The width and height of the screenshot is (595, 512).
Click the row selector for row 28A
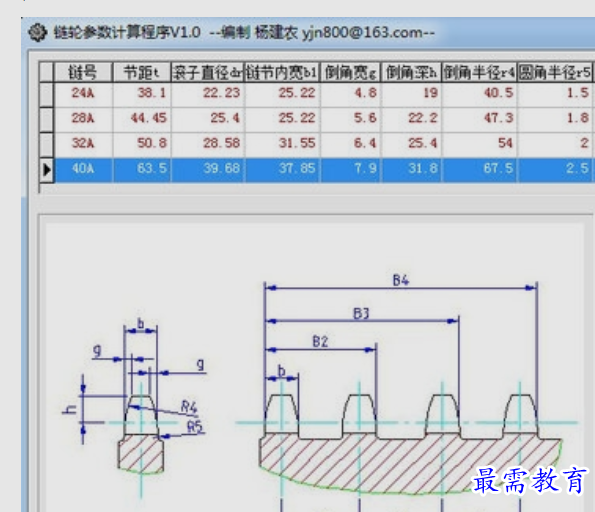click(46, 119)
